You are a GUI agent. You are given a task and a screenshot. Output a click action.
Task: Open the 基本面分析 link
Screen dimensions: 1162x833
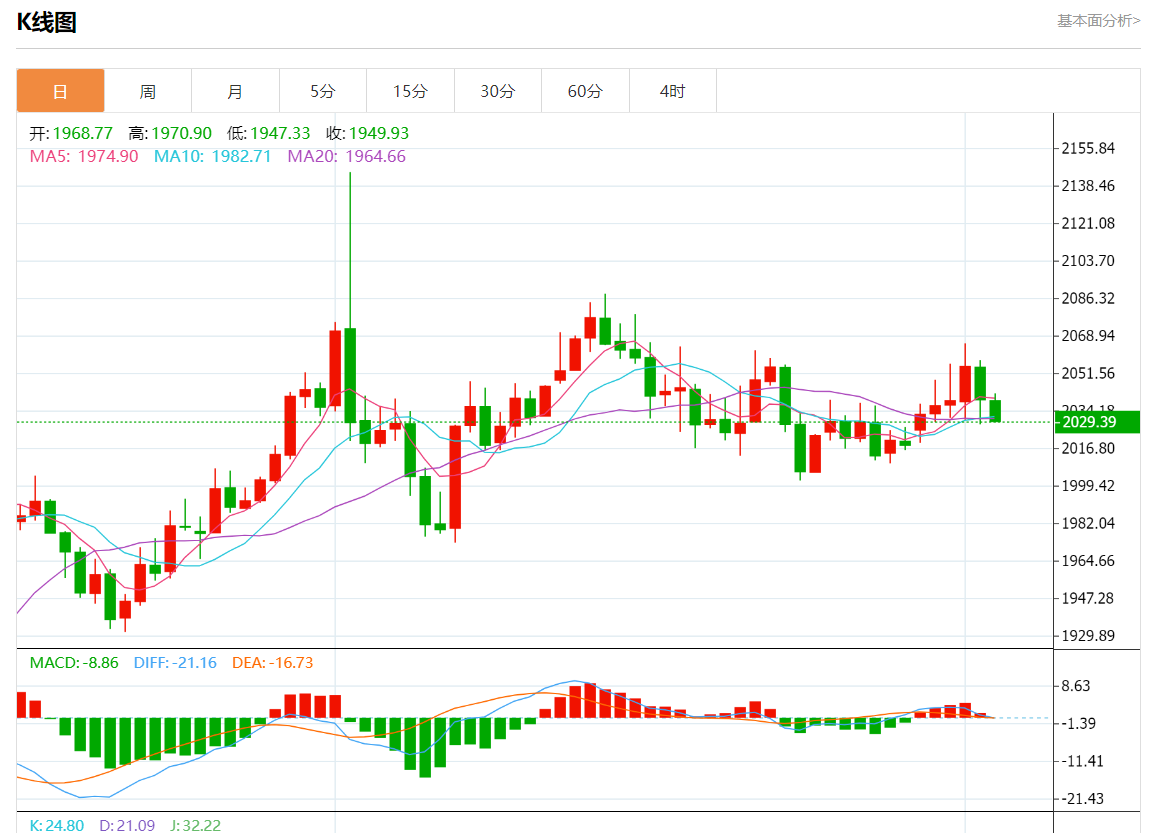[x=1098, y=21]
